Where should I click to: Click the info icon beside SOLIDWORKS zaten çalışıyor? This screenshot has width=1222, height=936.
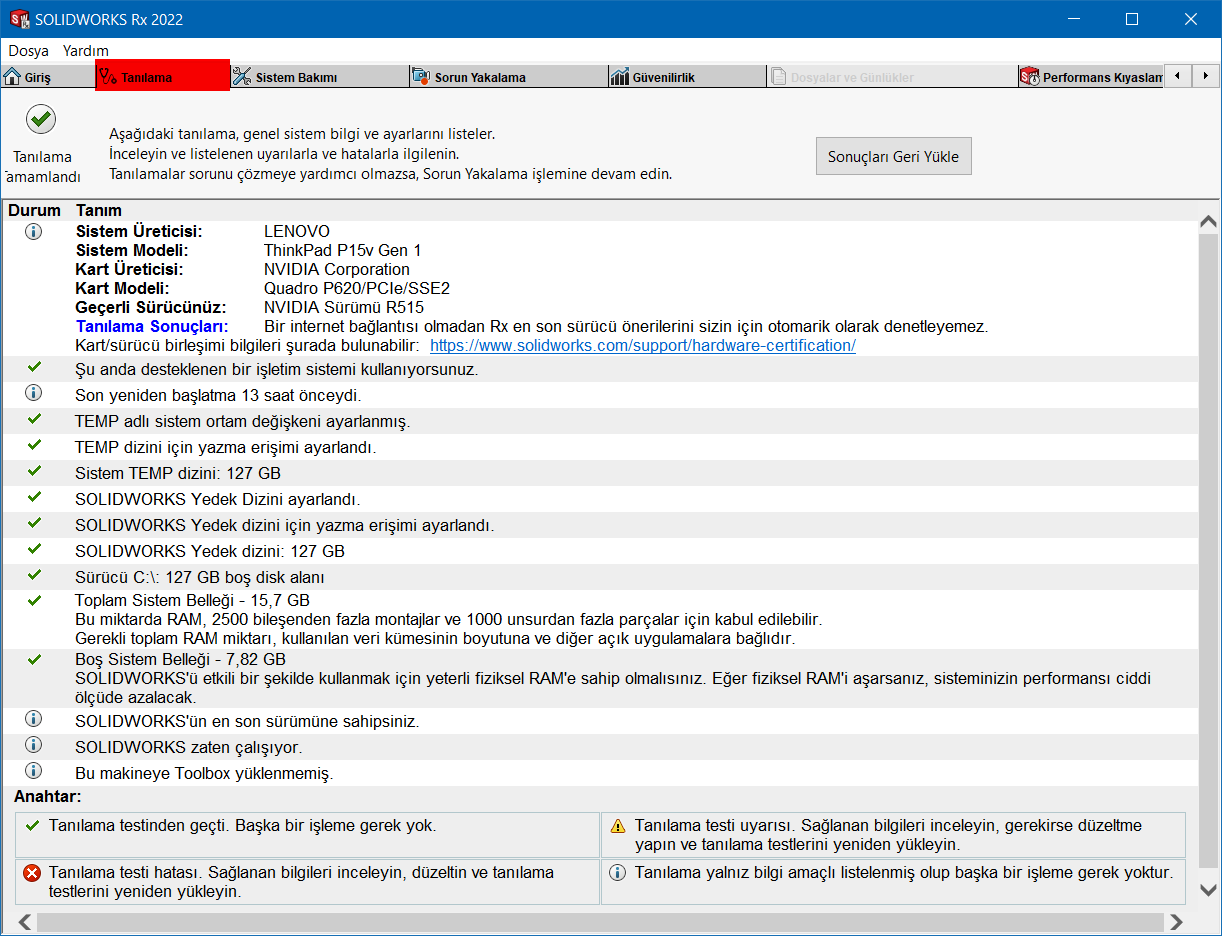33,745
